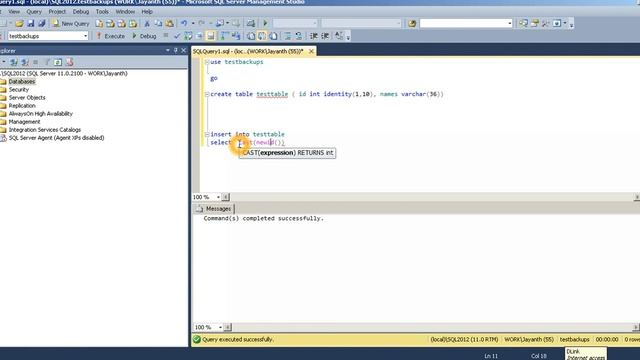The width and height of the screenshot is (640, 360).
Task: Execute the query
Action: [x=110, y=36]
